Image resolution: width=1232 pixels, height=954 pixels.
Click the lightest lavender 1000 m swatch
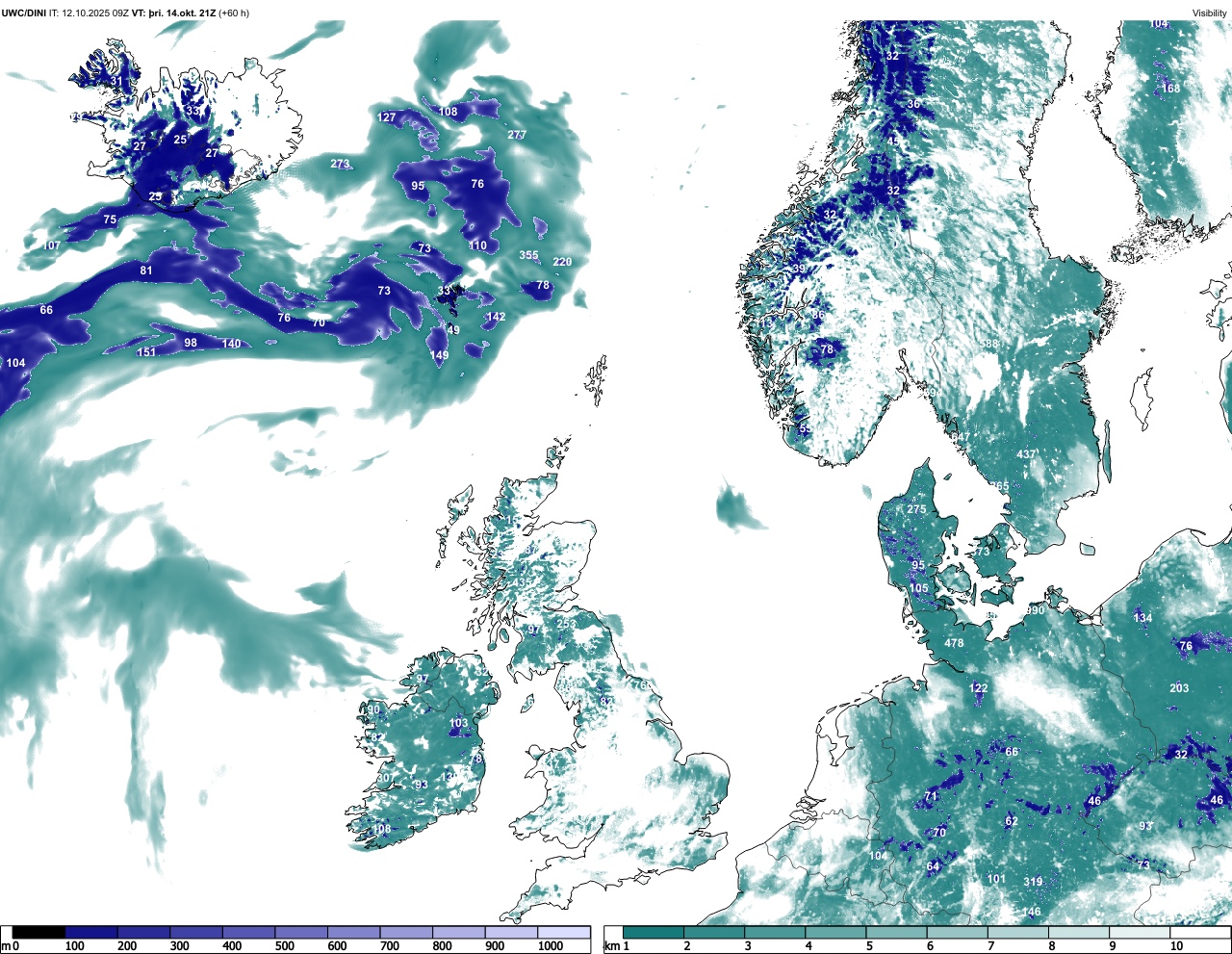click(x=564, y=932)
